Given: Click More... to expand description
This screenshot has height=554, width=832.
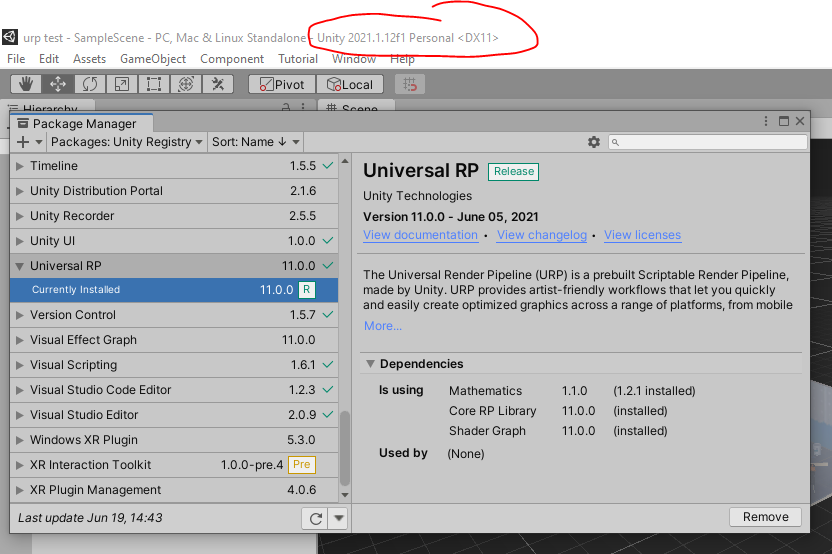Looking at the screenshot, I should coord(383,326).
